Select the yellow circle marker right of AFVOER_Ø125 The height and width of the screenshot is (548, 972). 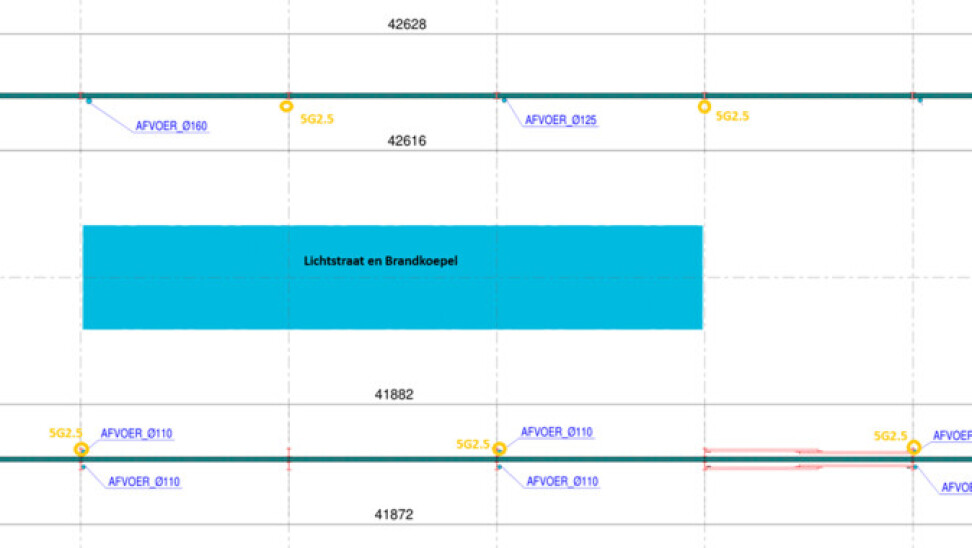coord(704,106)
